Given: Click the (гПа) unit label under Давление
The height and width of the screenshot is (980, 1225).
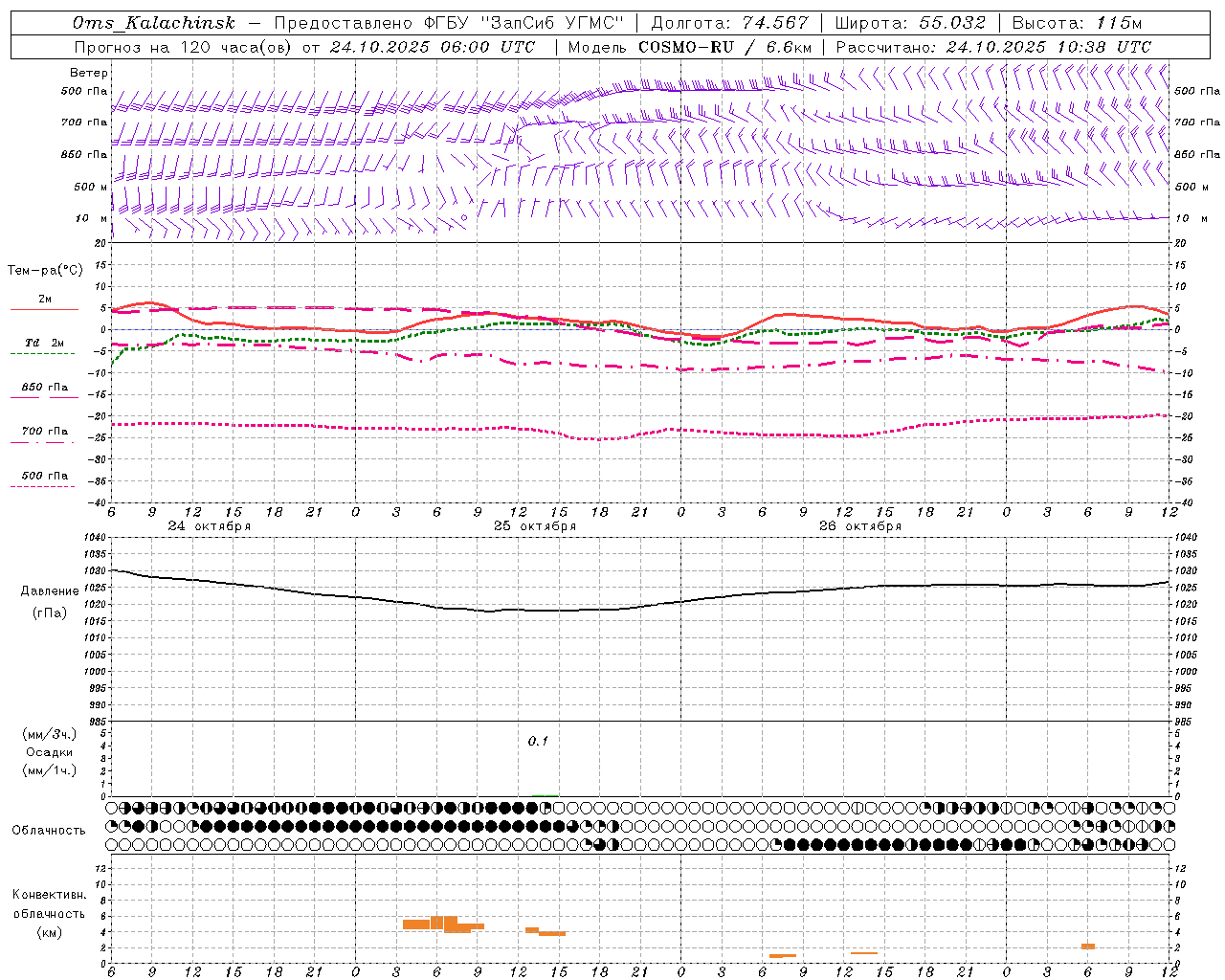Looking at the screenshot, I should (x=50, y=613).
